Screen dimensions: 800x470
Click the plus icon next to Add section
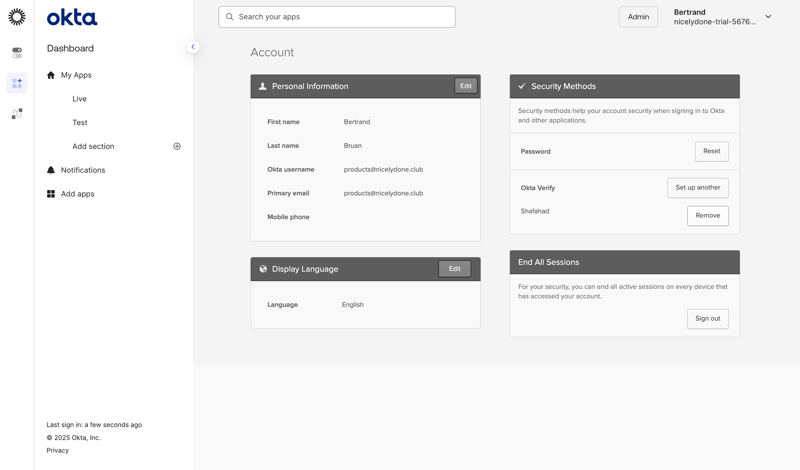tap(177, 146)
